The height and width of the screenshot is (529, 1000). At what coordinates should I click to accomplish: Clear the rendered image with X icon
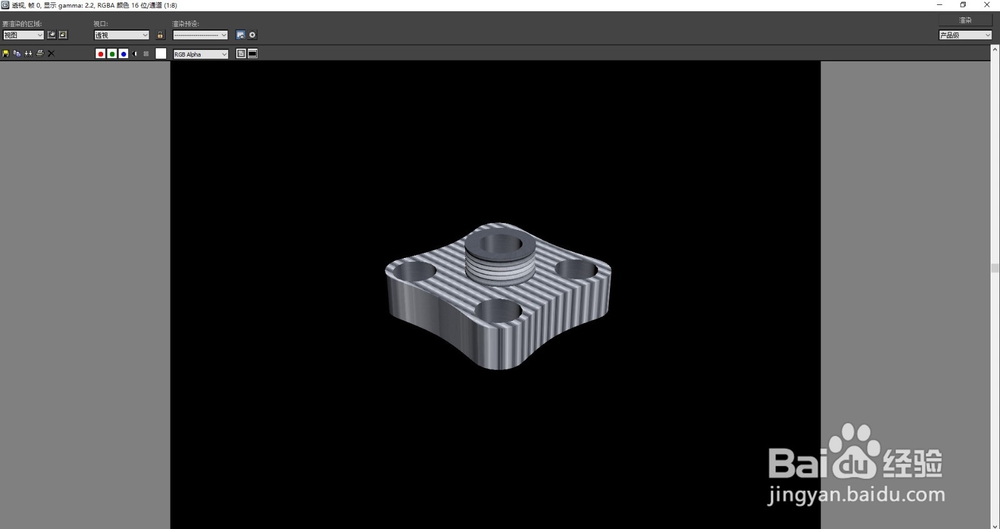[52, 54]
